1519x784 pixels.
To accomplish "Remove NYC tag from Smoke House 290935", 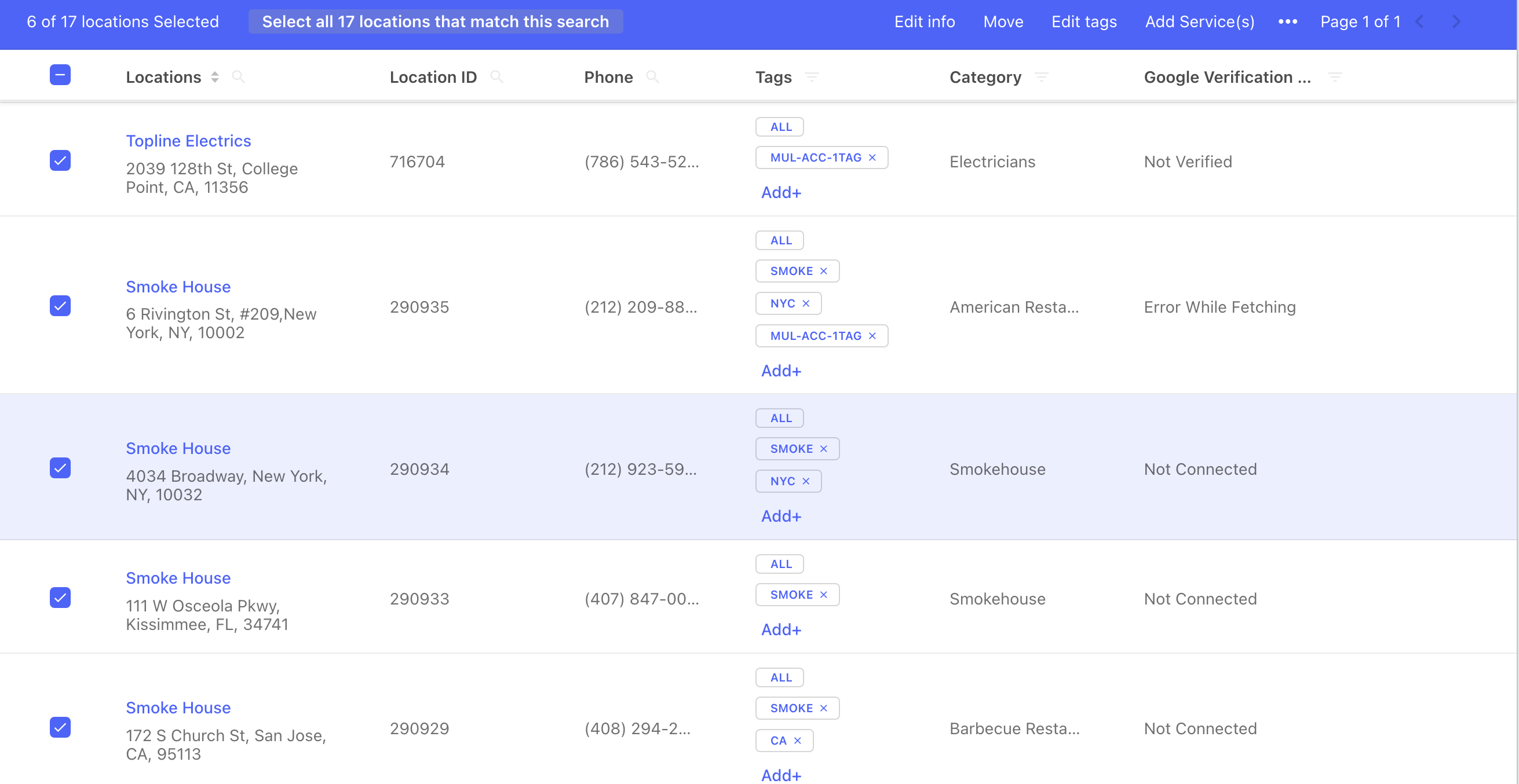I will 806,303.
